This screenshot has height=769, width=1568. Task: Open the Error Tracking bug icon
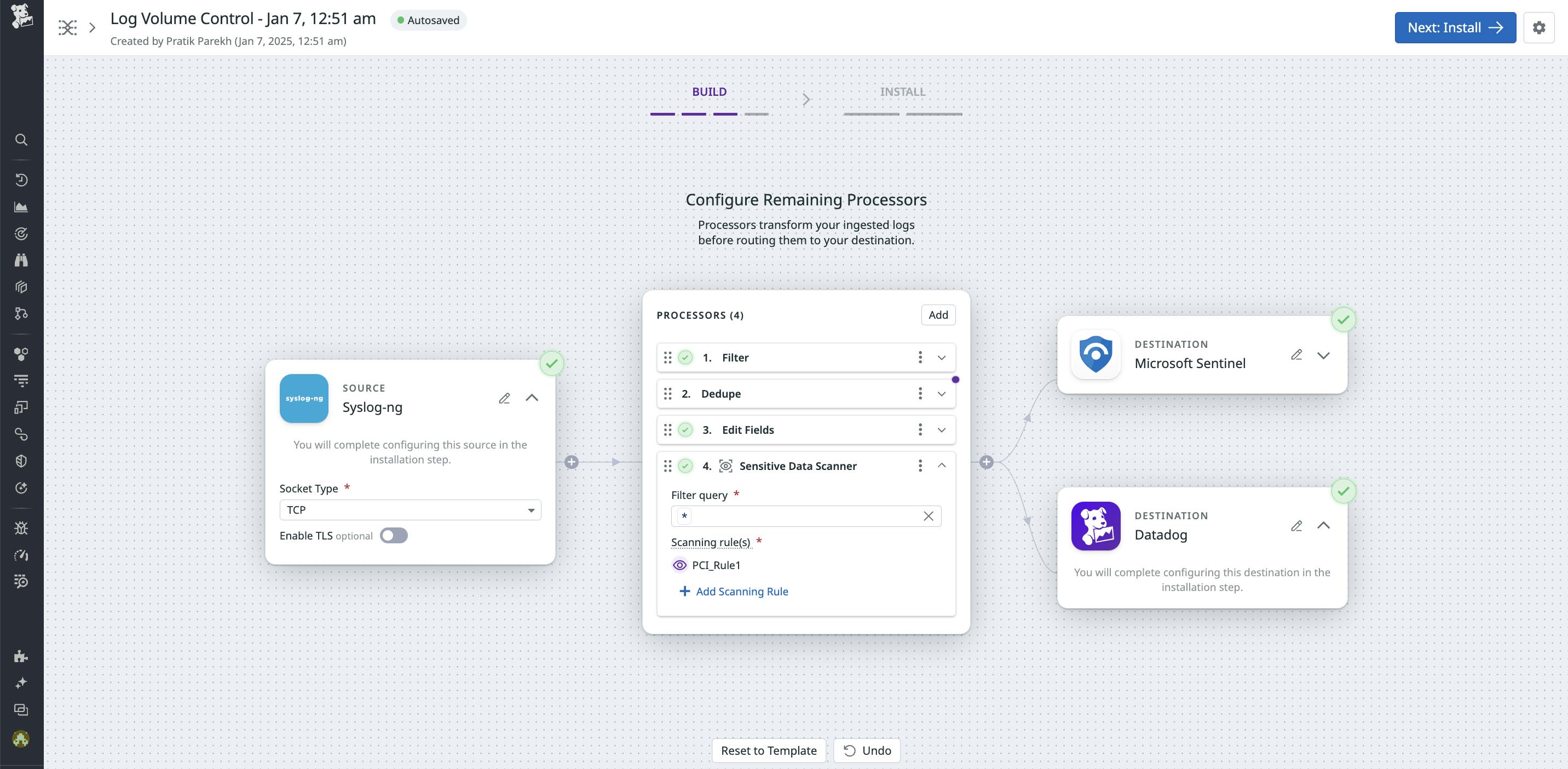click(x=21, y=528)
